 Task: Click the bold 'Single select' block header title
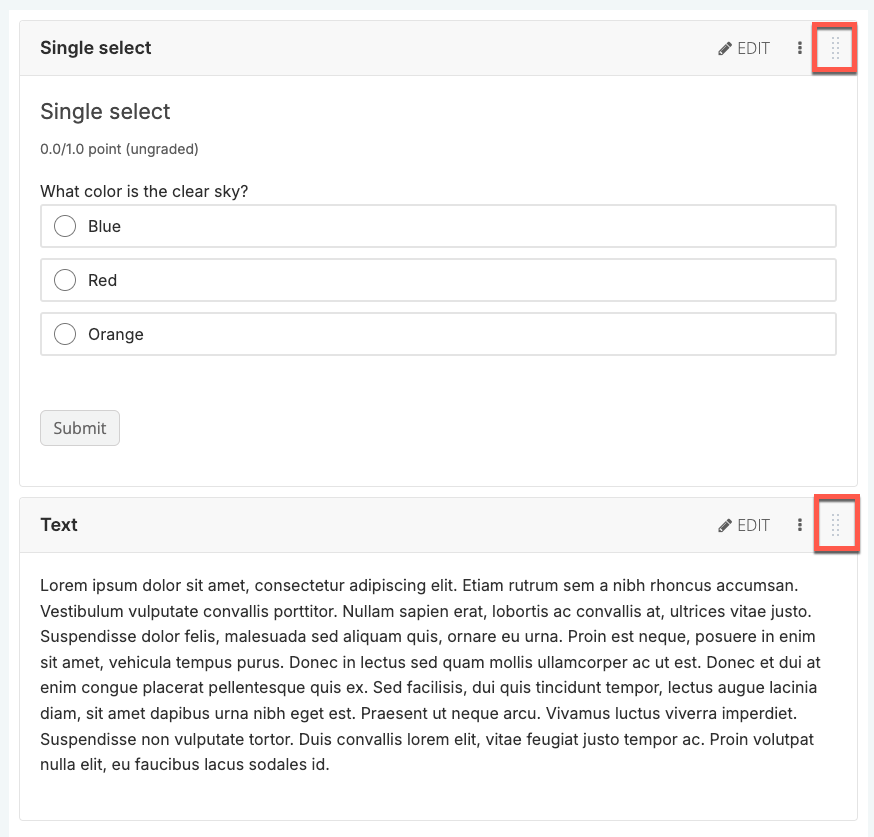click(x=96, y=48)
